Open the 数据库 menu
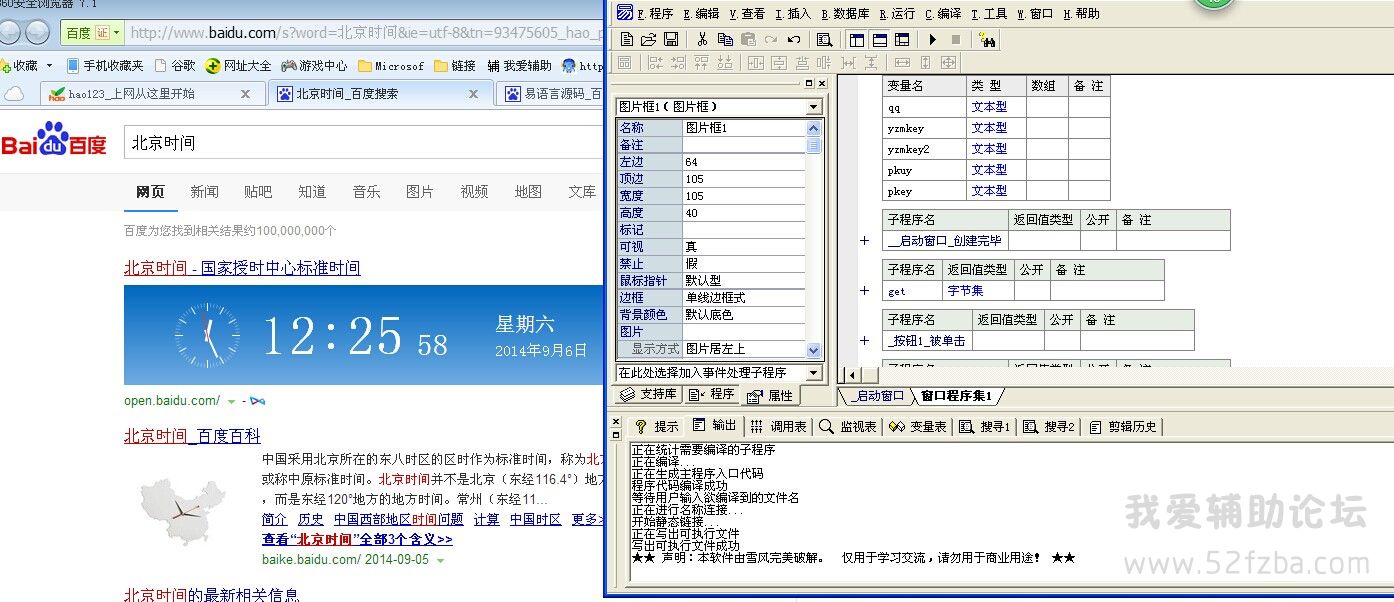The width and height of the screenshot is (1394, 602). pyautogui.click(x=845, y=14)
